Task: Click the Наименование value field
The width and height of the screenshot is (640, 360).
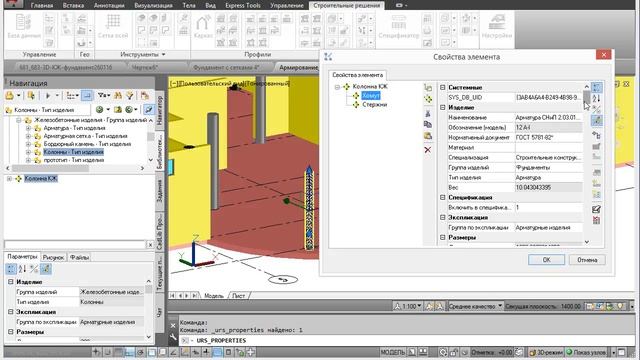Action: click(x=549, y=118)
